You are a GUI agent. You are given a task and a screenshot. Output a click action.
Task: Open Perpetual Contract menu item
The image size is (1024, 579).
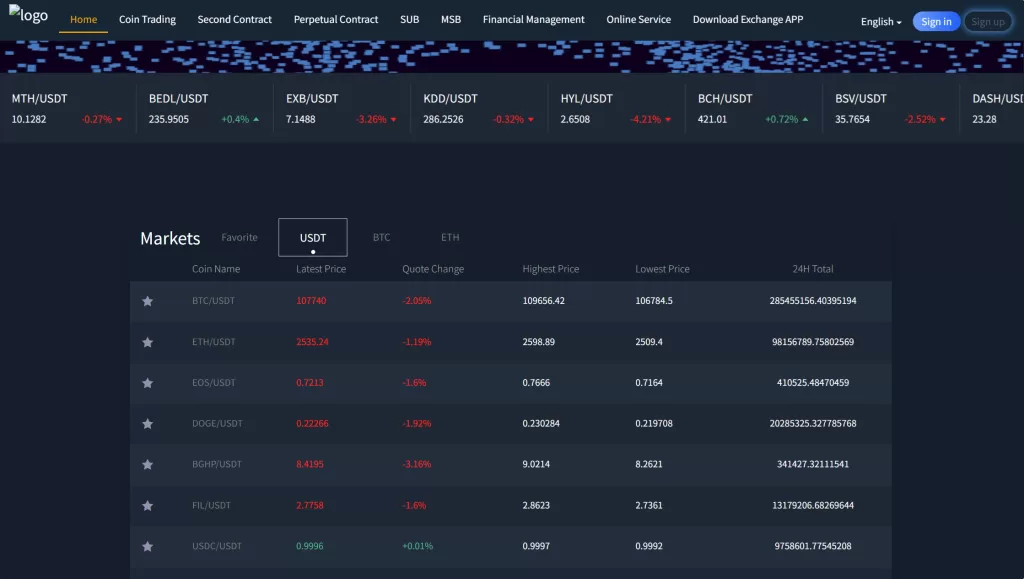coord(336,20)
